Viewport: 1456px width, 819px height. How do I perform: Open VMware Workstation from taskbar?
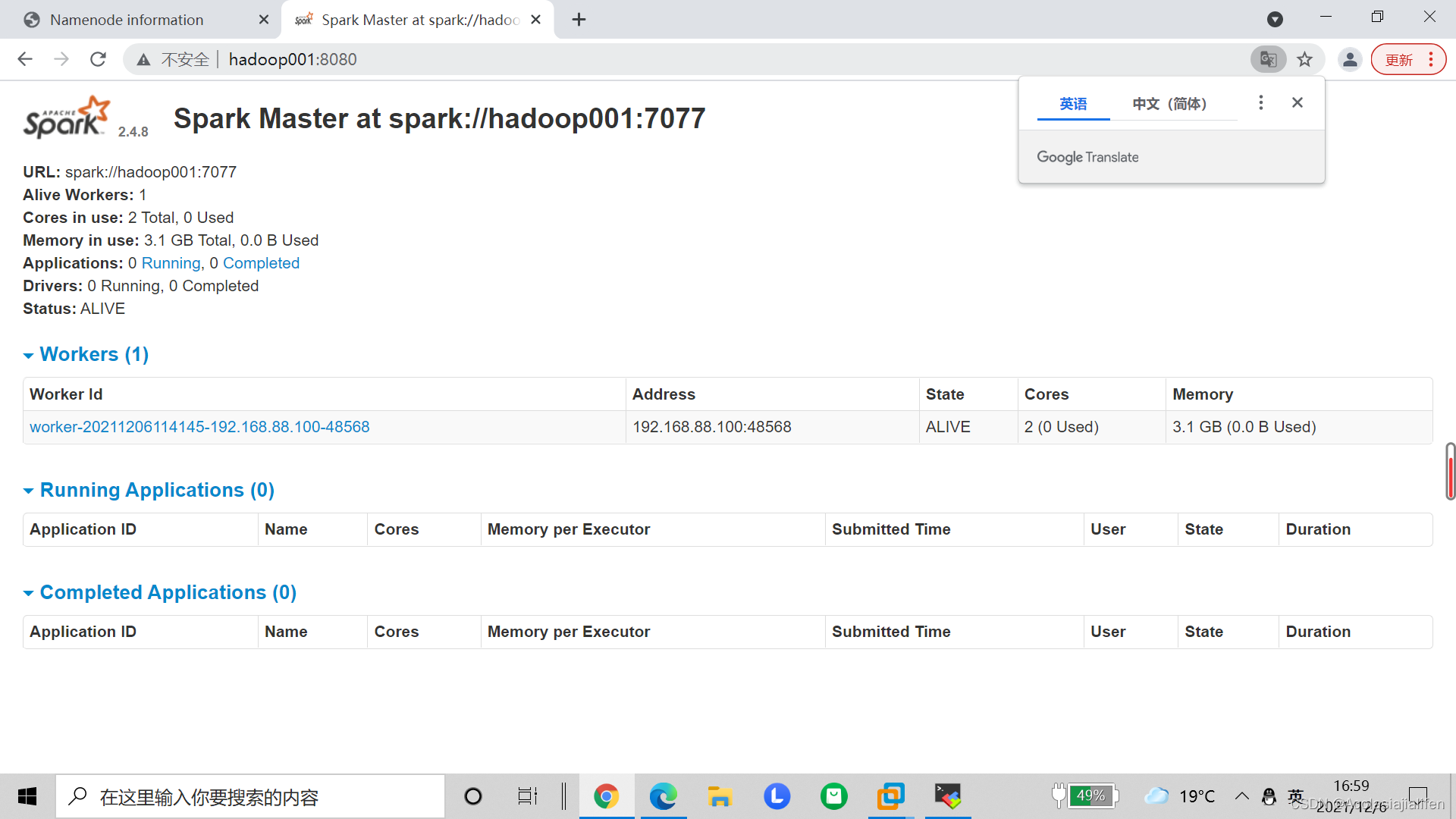890,796
